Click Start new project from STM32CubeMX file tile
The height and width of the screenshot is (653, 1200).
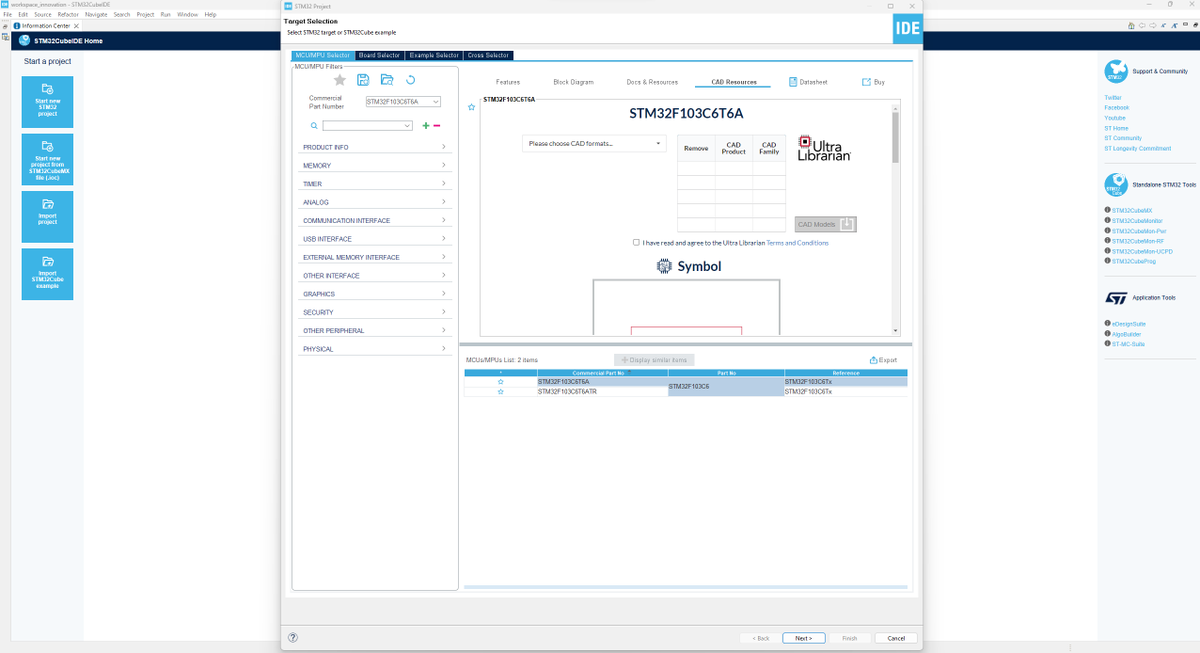pos(47,160)
